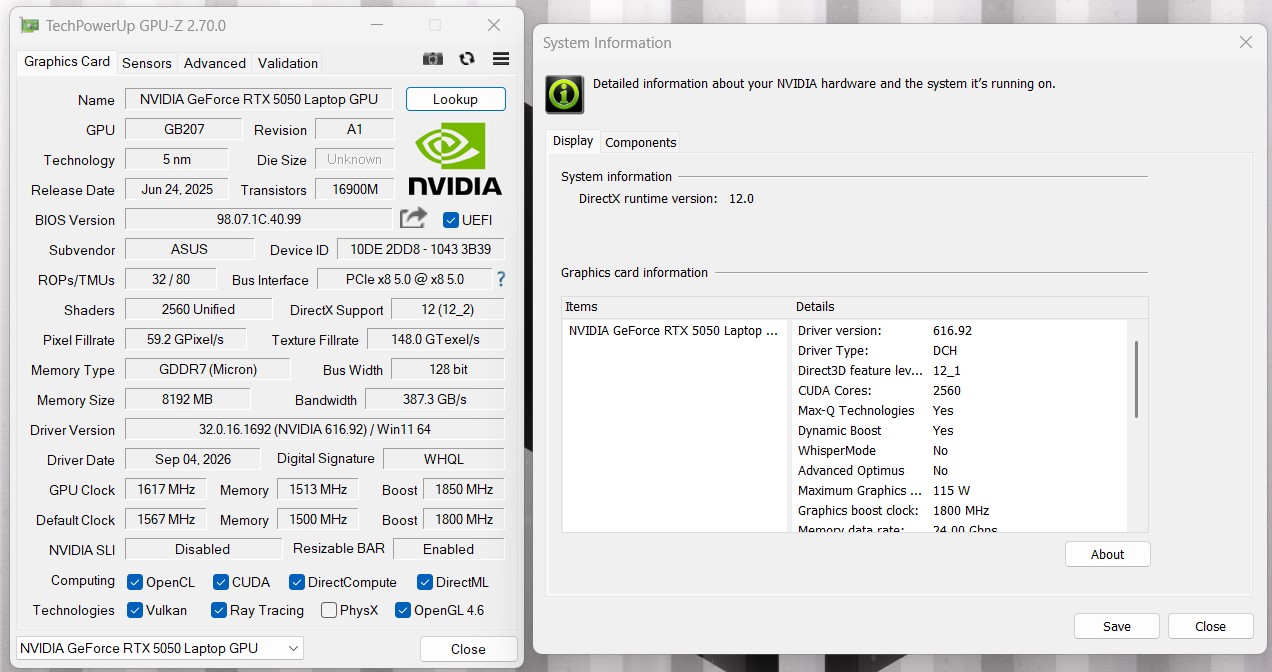
Task: Click the Name field showing RTX 5050 Laptop GPU
Action: coord(259,99)
